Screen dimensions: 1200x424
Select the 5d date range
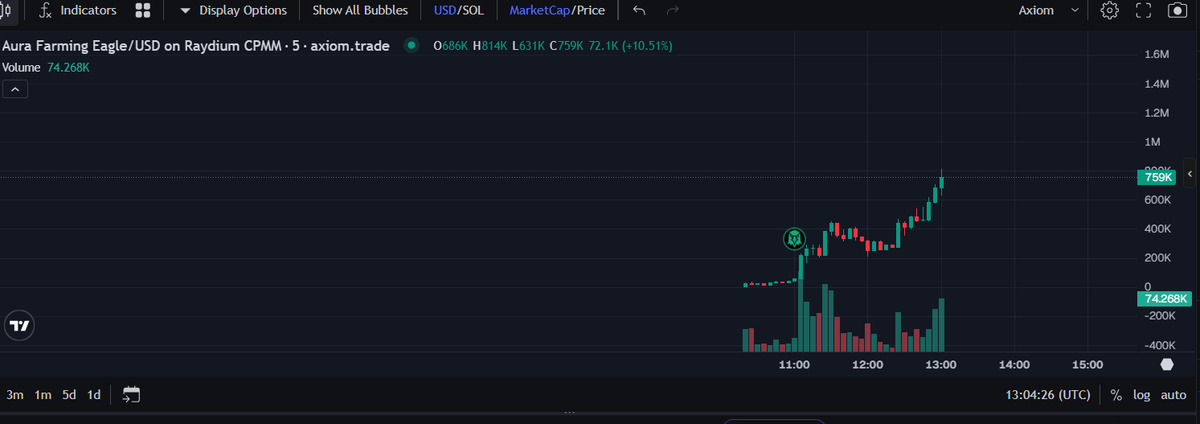pyautogui.click(x=69, y=395)
